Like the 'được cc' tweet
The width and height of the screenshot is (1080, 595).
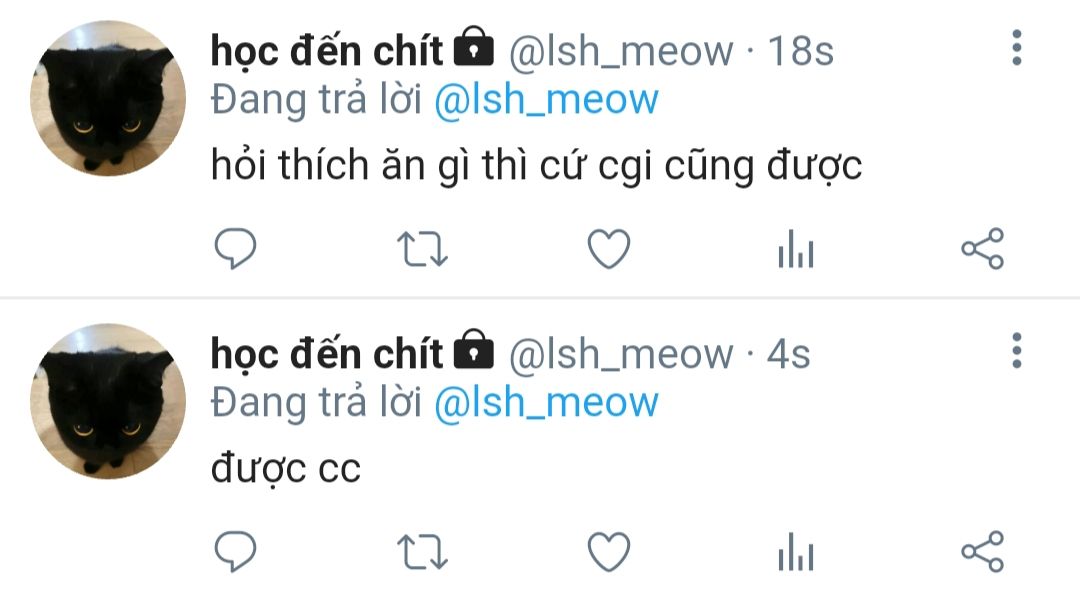point(609,552)
